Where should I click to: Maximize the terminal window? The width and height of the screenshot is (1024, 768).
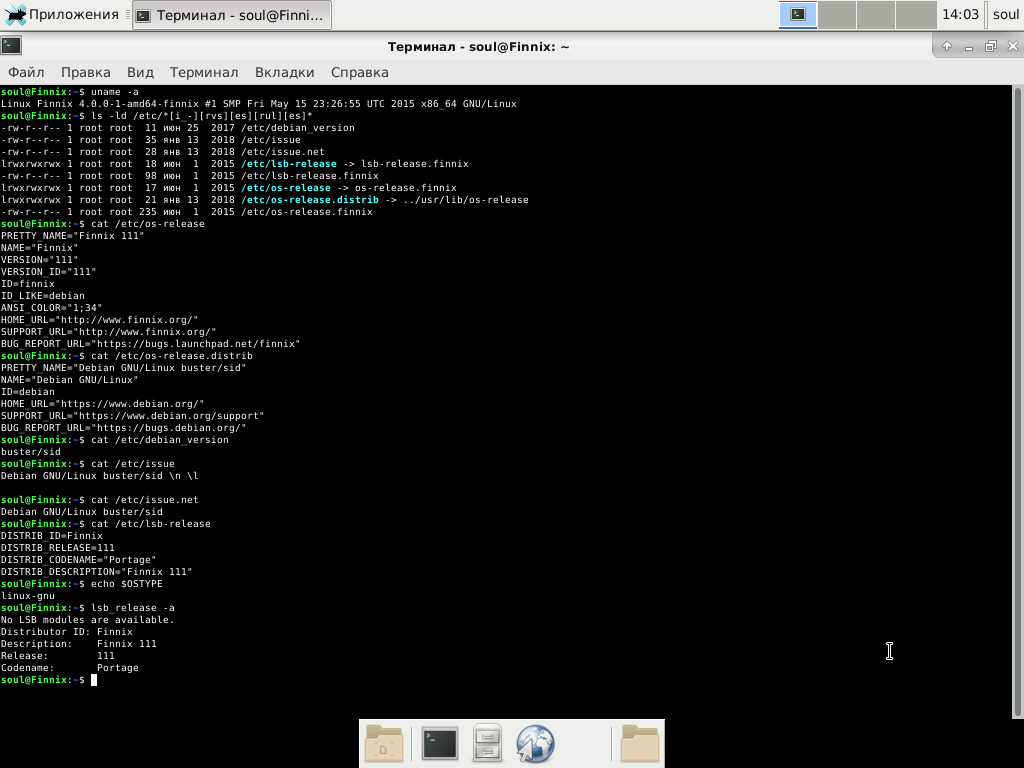(x=991, y=46)
